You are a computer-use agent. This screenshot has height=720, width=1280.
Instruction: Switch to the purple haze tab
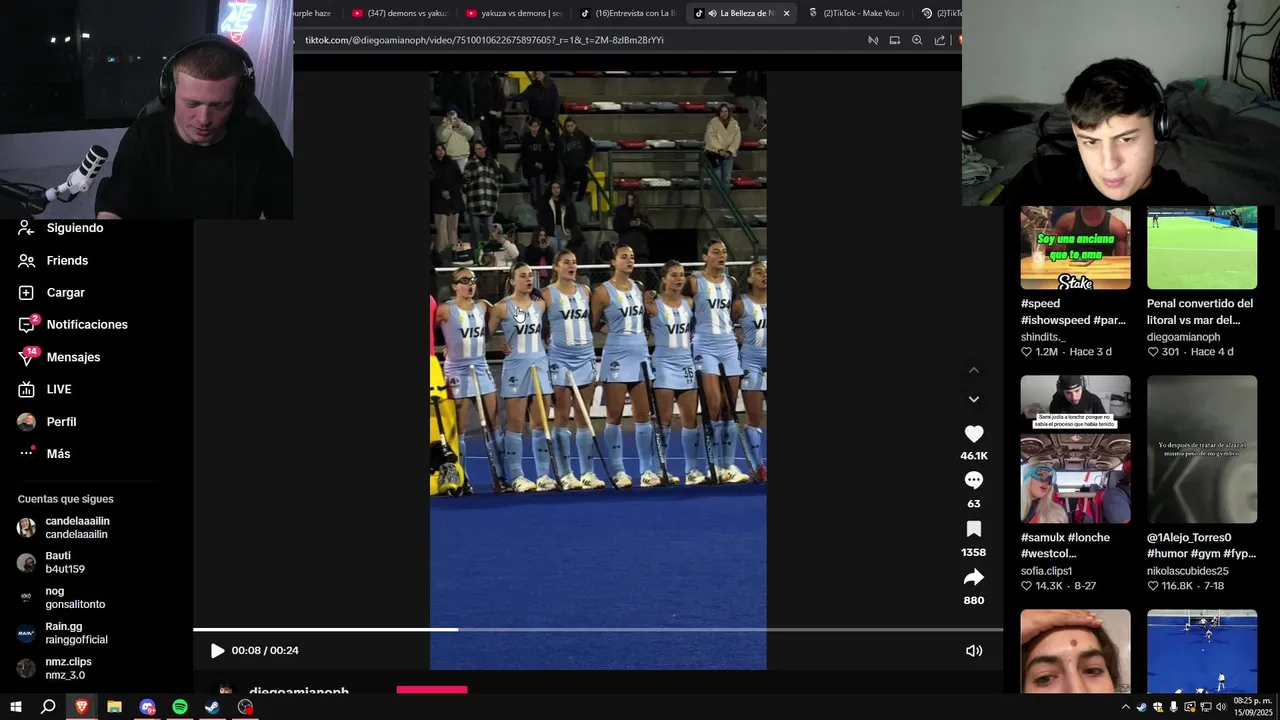(312, 13)
